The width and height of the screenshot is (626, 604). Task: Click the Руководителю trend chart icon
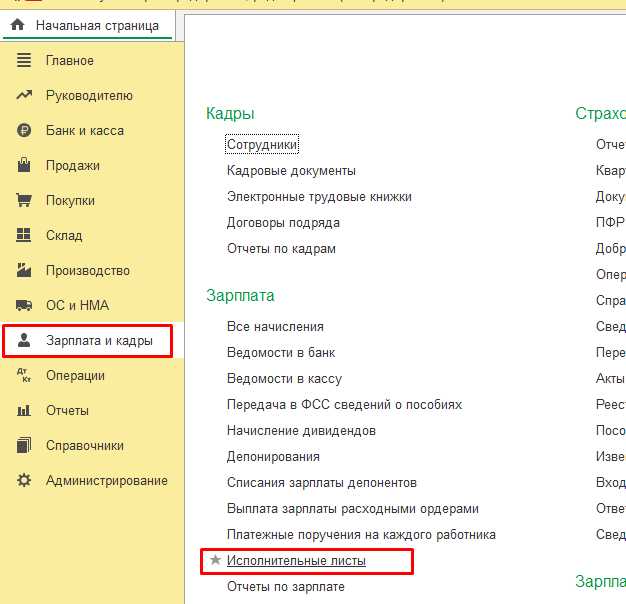click(x=25, y=96)
